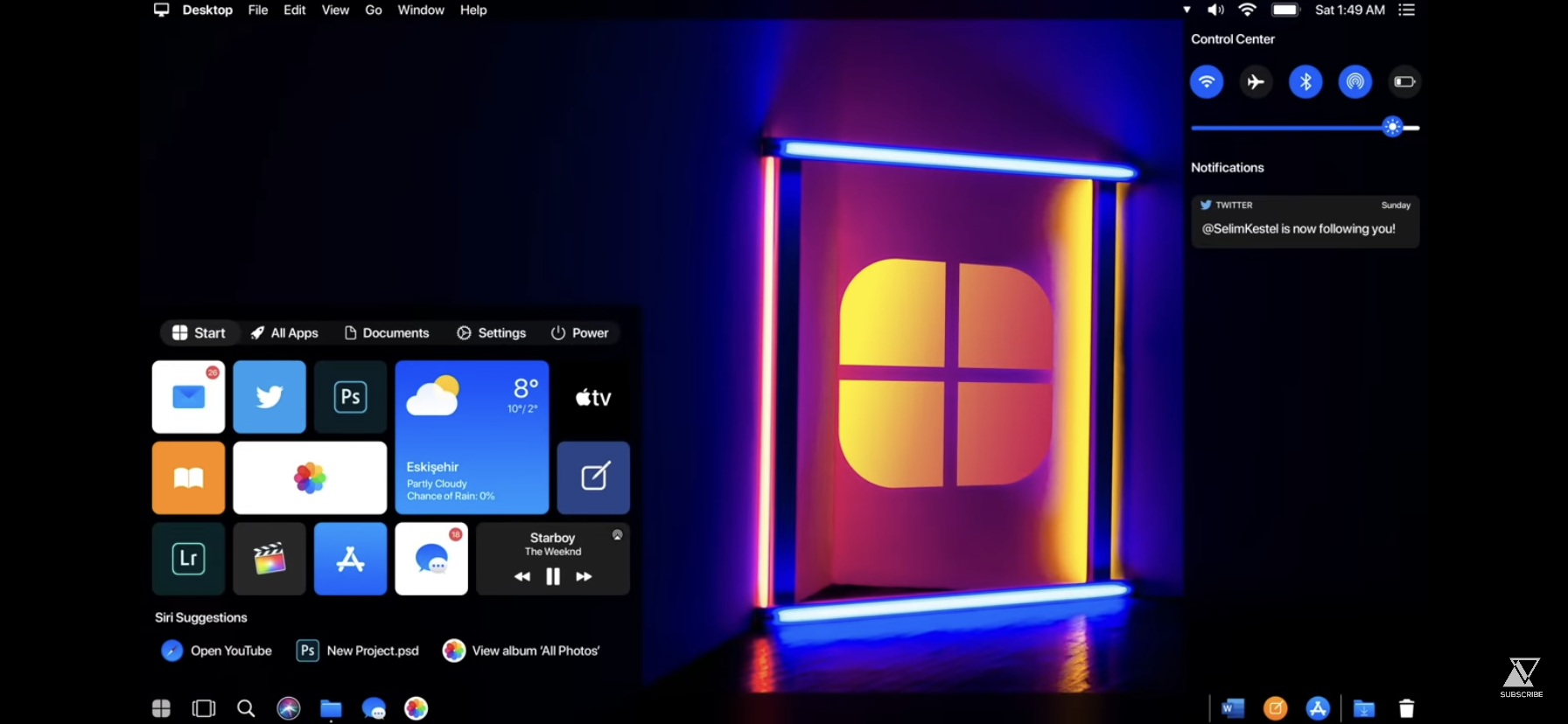Image resolution: width=1568 pixels, height=724 pixels.
Task: Open the Downloads folder in the taskbar
Action: tap(1364, 708)
